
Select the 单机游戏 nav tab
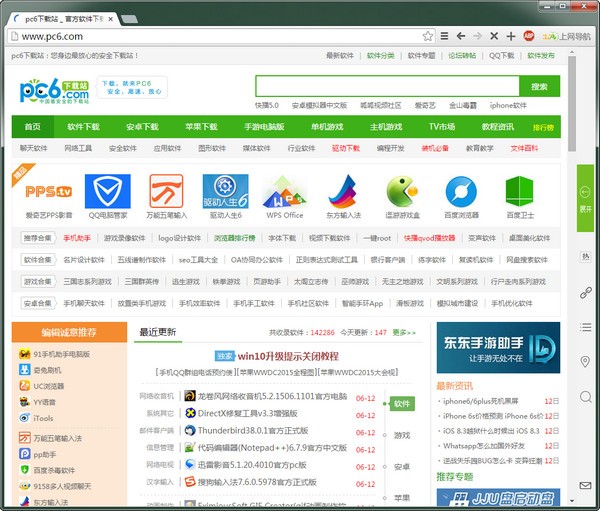point(327,127)
